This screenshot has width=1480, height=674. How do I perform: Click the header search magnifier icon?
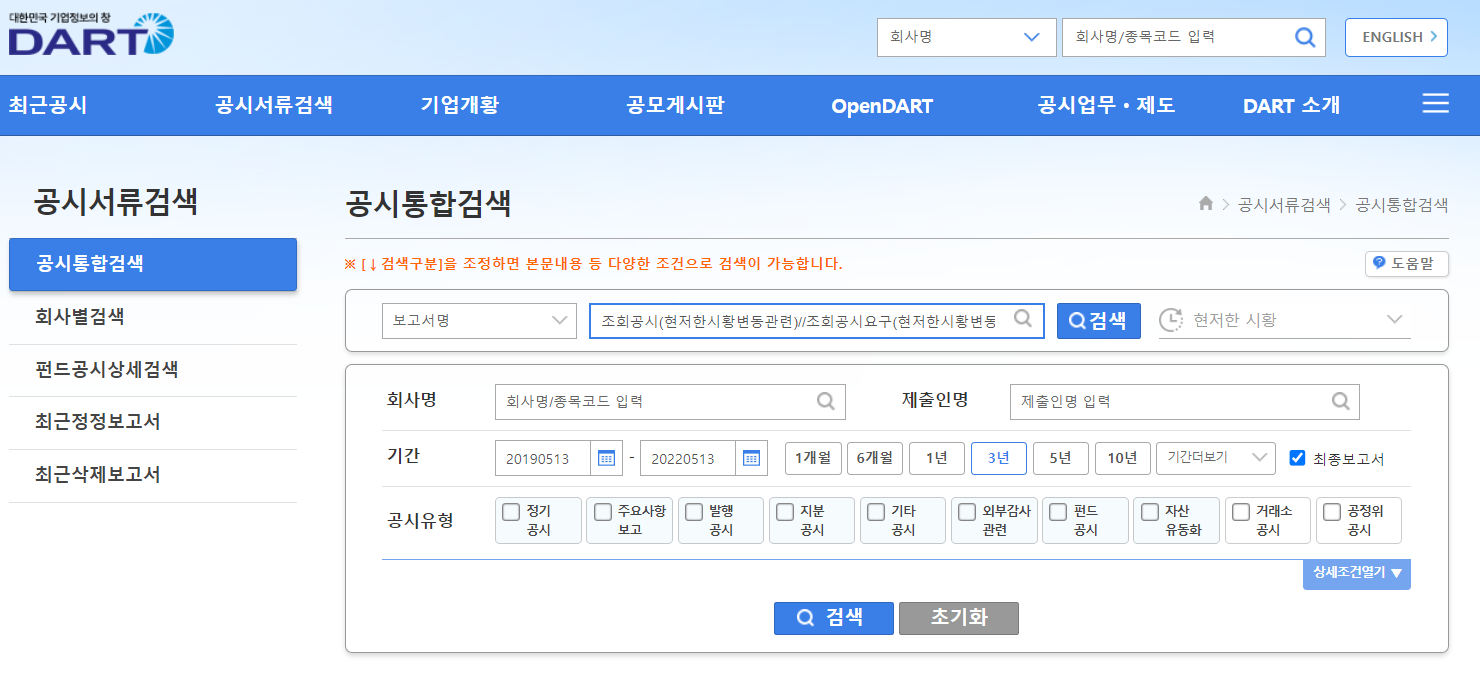(1305, 37)
